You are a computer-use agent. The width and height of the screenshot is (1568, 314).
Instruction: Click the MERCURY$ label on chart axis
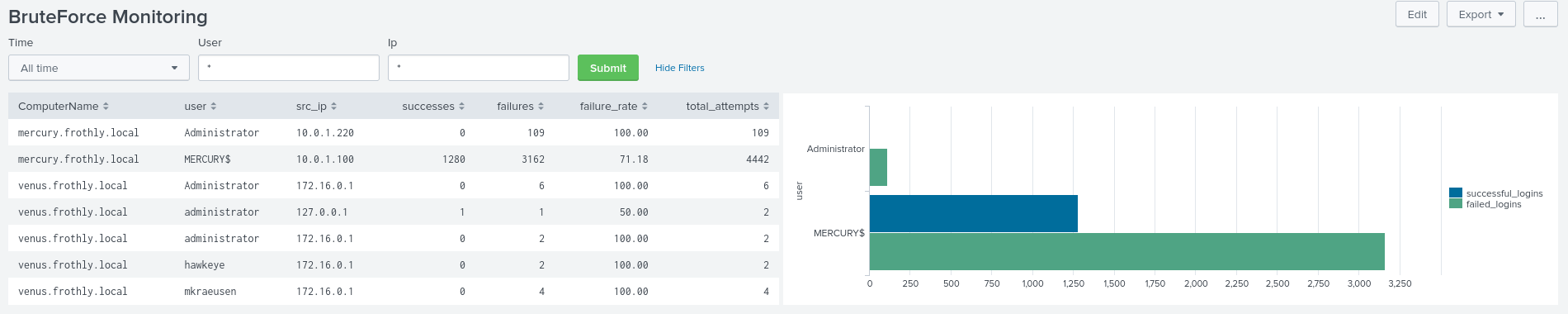[839, 233]
